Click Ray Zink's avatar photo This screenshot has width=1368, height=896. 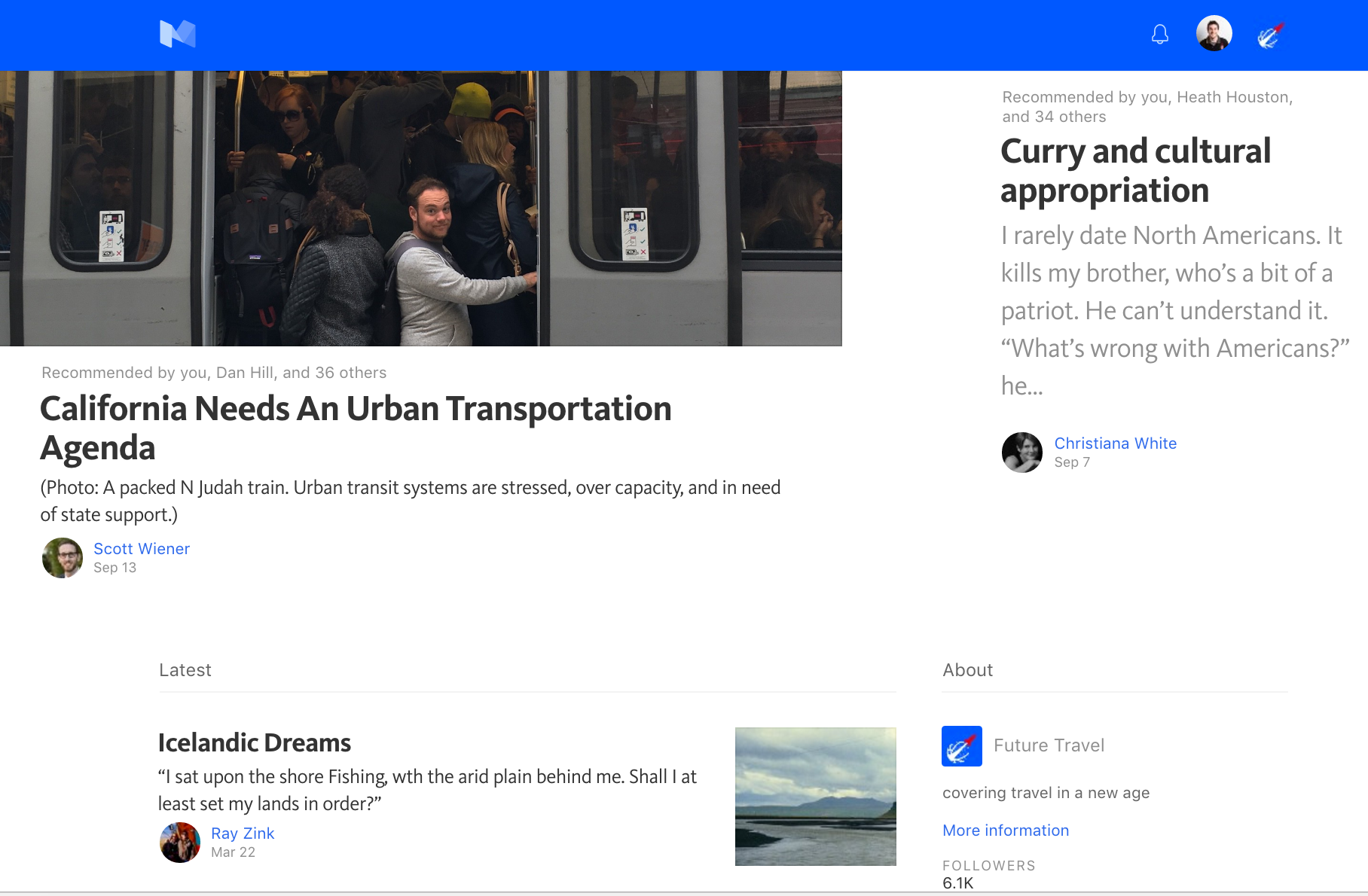180,843
